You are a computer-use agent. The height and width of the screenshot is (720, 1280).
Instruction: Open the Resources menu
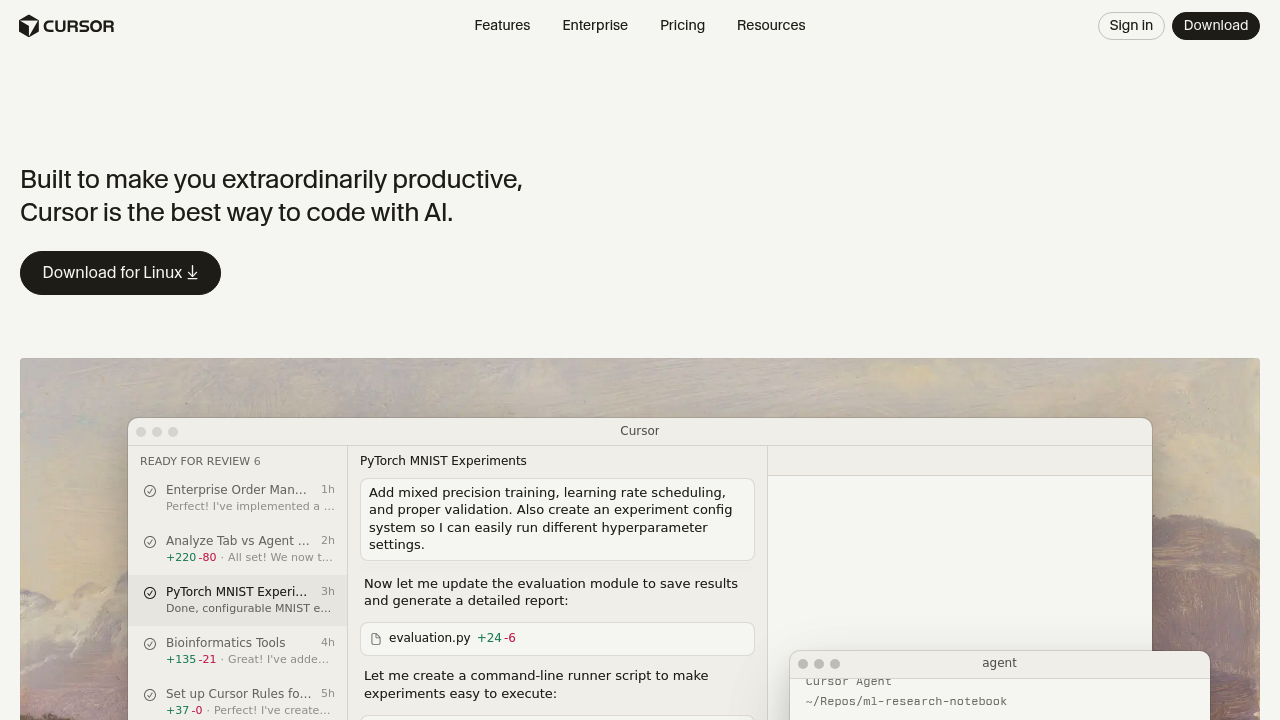[x=771, y=25]
